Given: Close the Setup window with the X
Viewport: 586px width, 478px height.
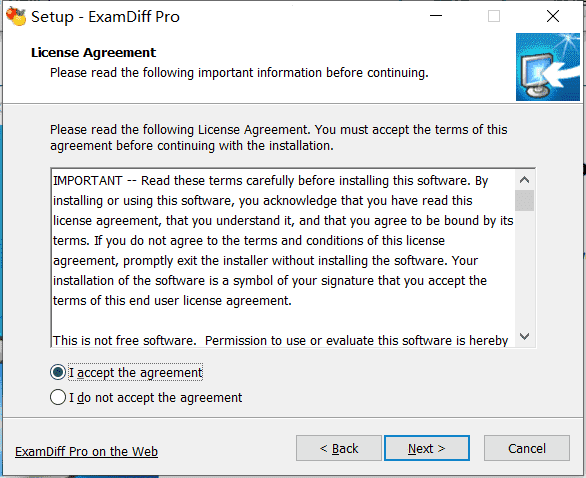Looking at the screenshot, I should pyautogui.click(x=552, y=16).
